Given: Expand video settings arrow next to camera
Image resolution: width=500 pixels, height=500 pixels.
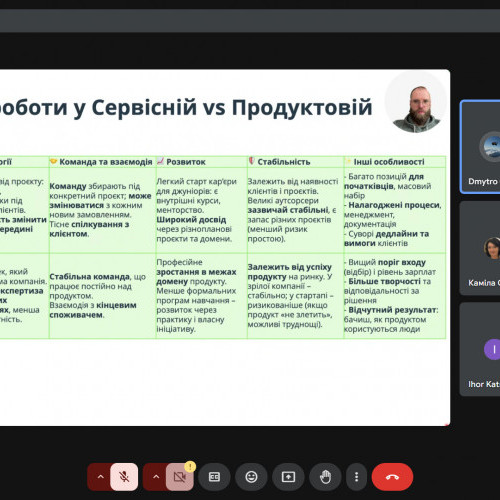Looking at the screenshot, I should 156,477.
